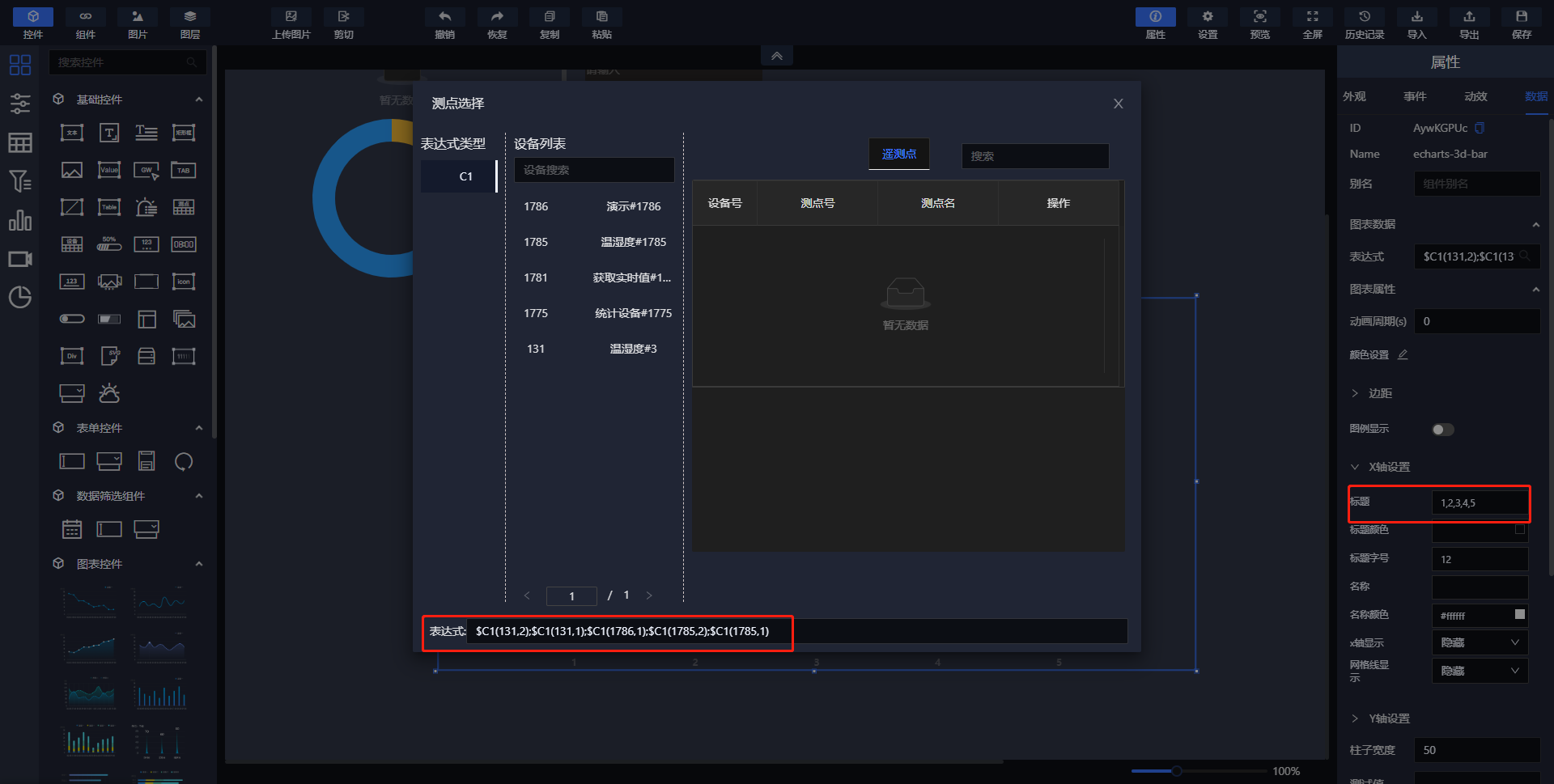
Task: Expand the 边距 section
Action: pyautogui.click(x=1355, y=393)
